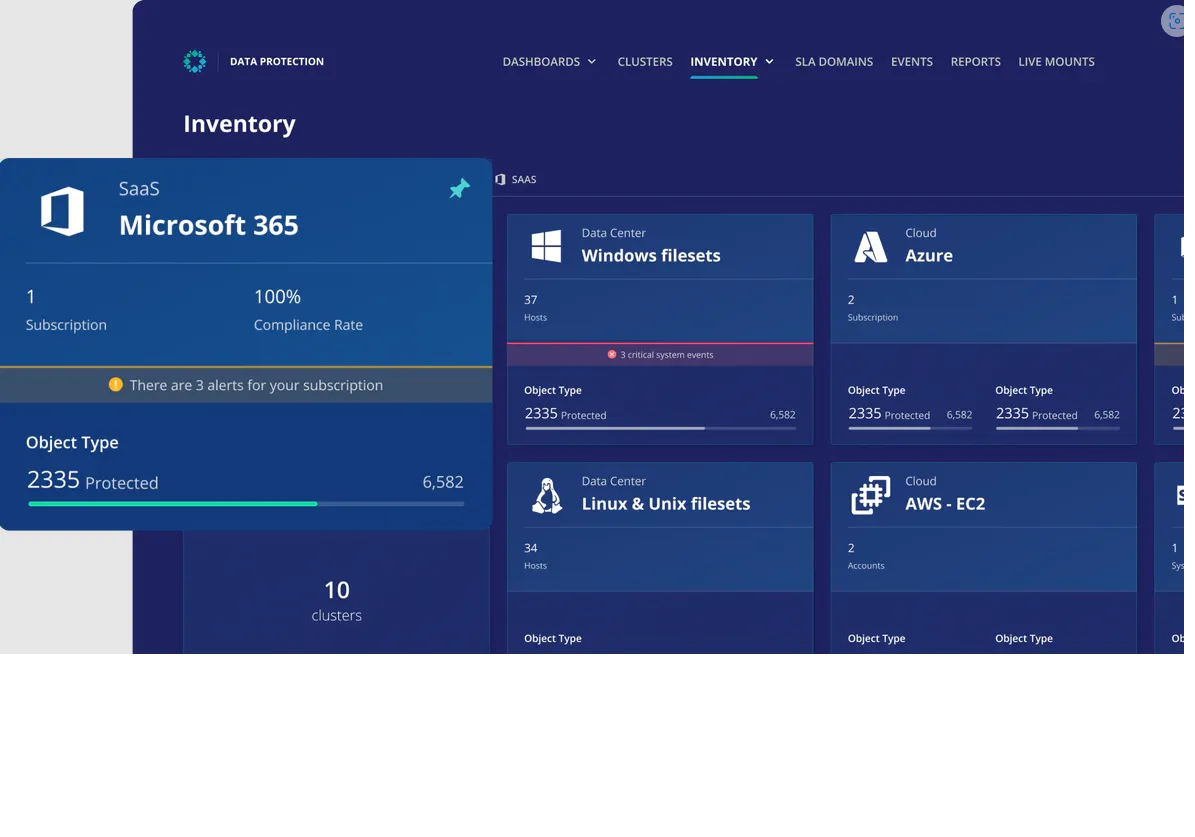Click the Microsoft 365 Office logo icon
Viewport: 1195px width, 837px height.
pos(62,211)
